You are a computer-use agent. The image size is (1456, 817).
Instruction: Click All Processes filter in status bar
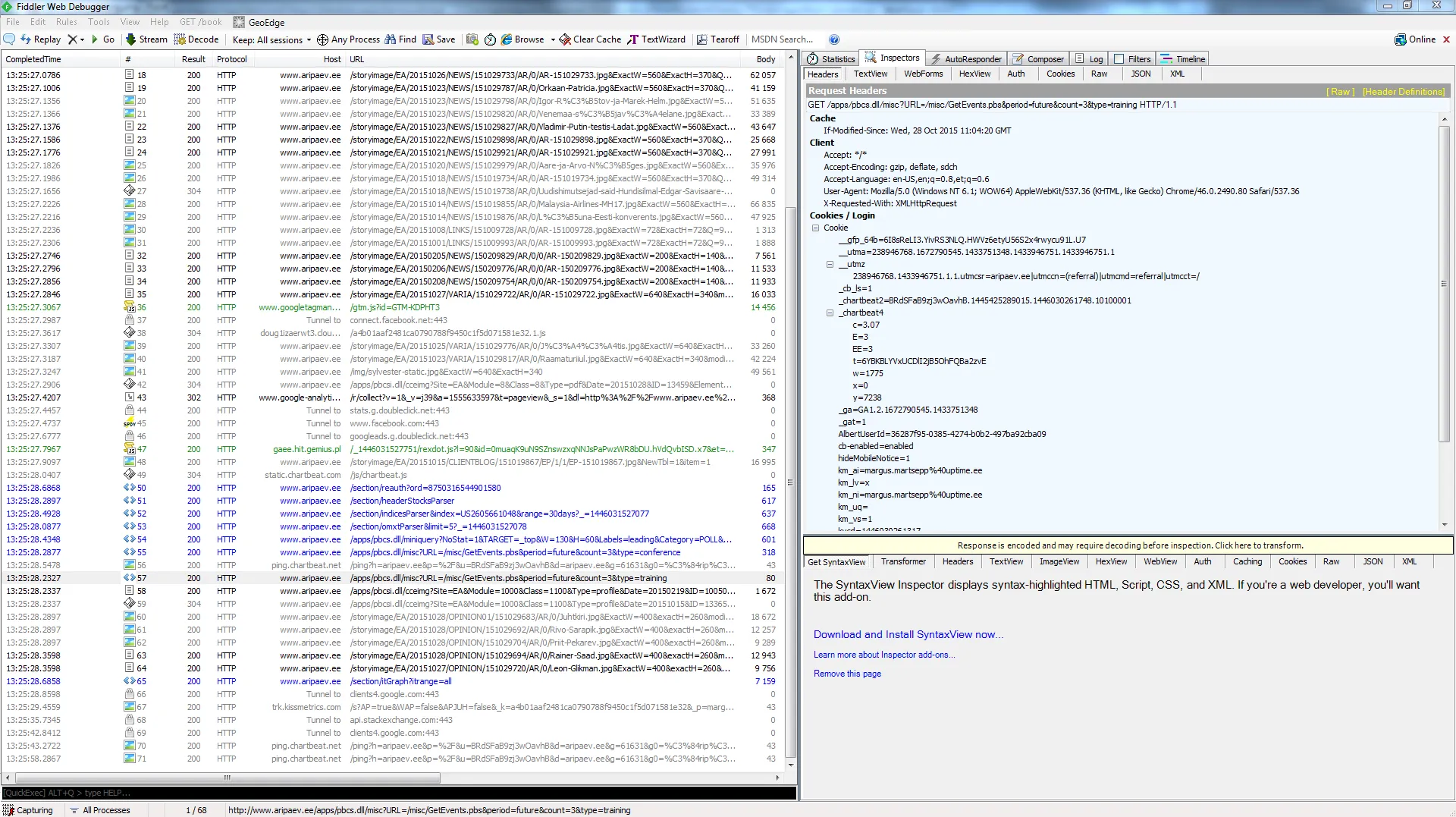(100, 810)
